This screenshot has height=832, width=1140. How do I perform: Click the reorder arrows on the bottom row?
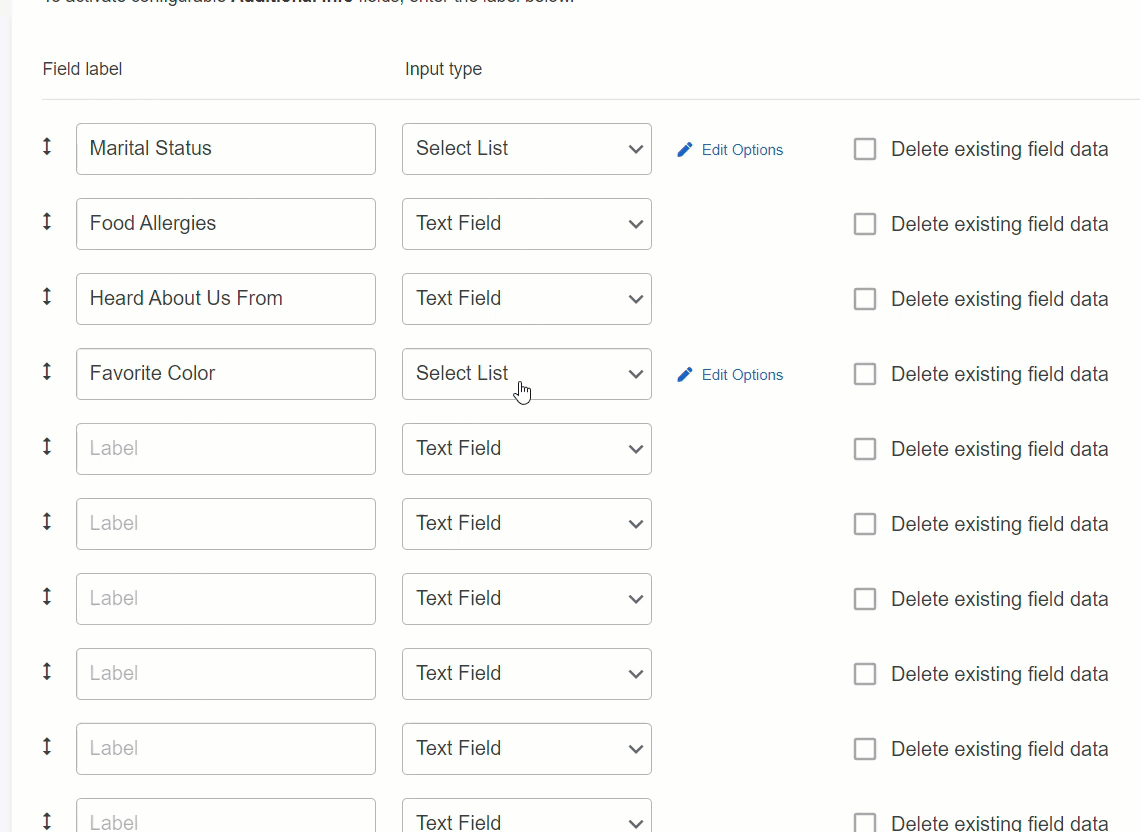point(46,822)
